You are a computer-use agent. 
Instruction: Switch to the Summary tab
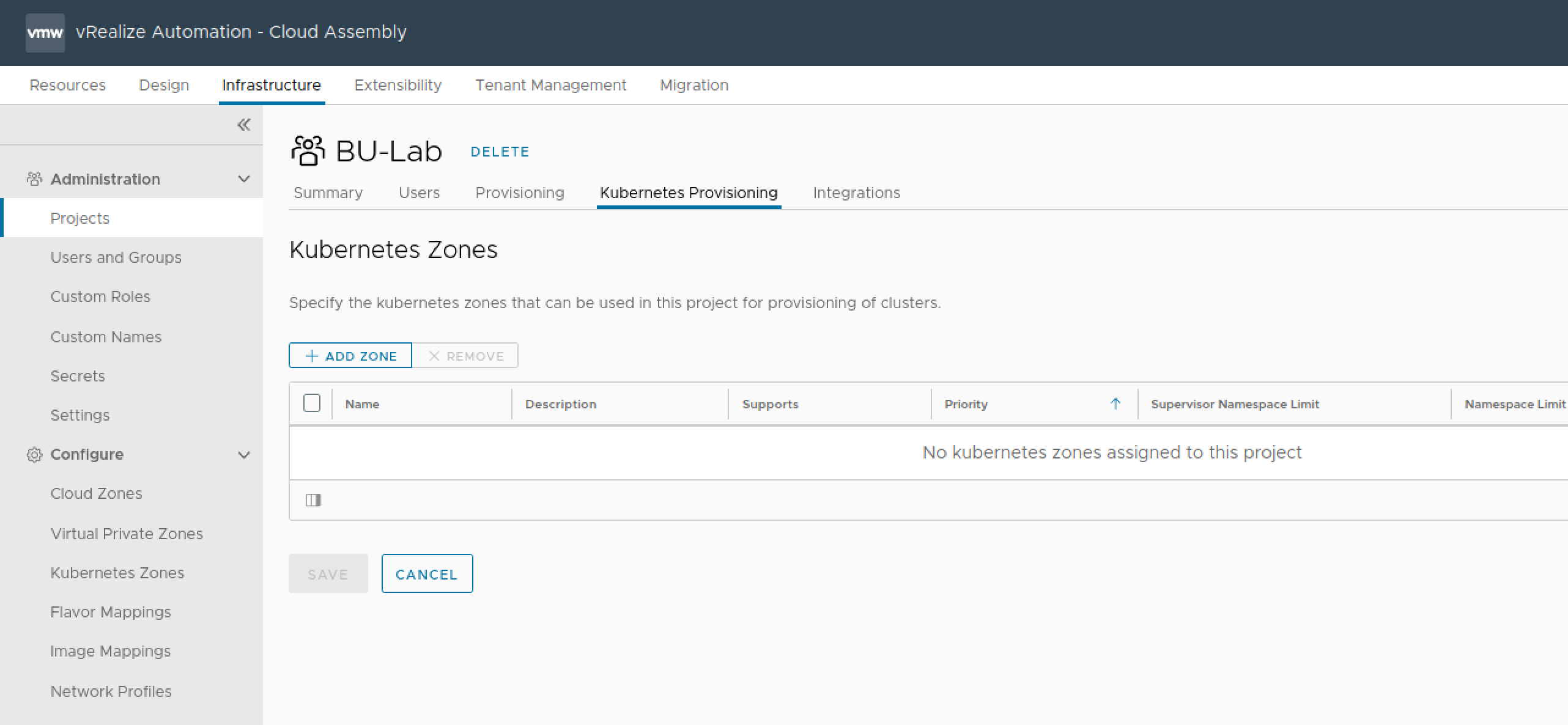pos(328,193)
